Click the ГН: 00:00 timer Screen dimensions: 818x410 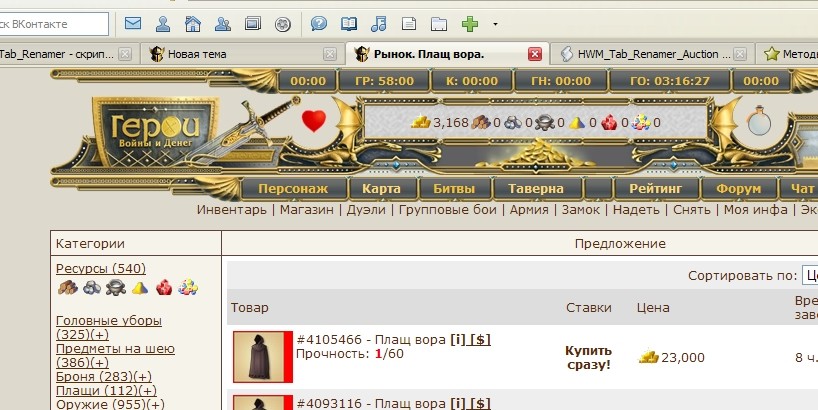(x=561, y=81)
